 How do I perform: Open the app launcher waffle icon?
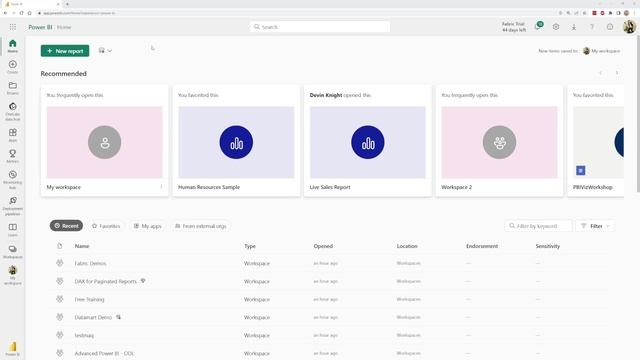pyautogui.click(x=13, y=27)
